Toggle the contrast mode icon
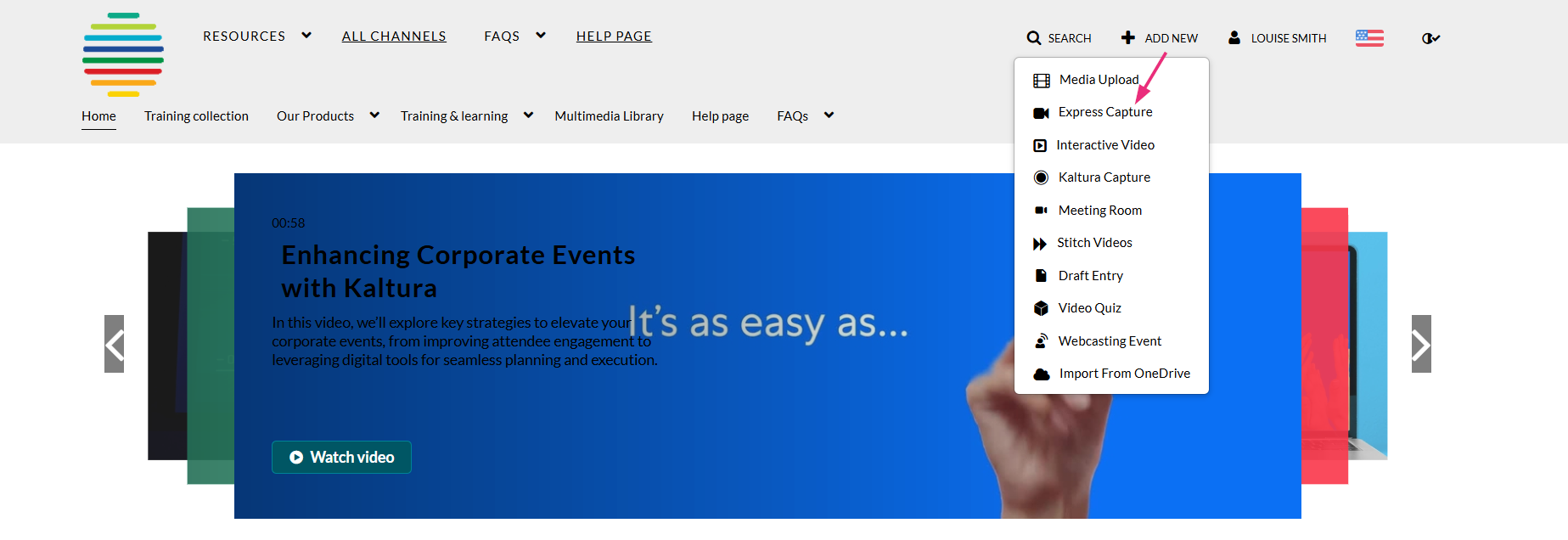Image resolution: width=1568 pixels, height=540 pixels. point(1430,38)
